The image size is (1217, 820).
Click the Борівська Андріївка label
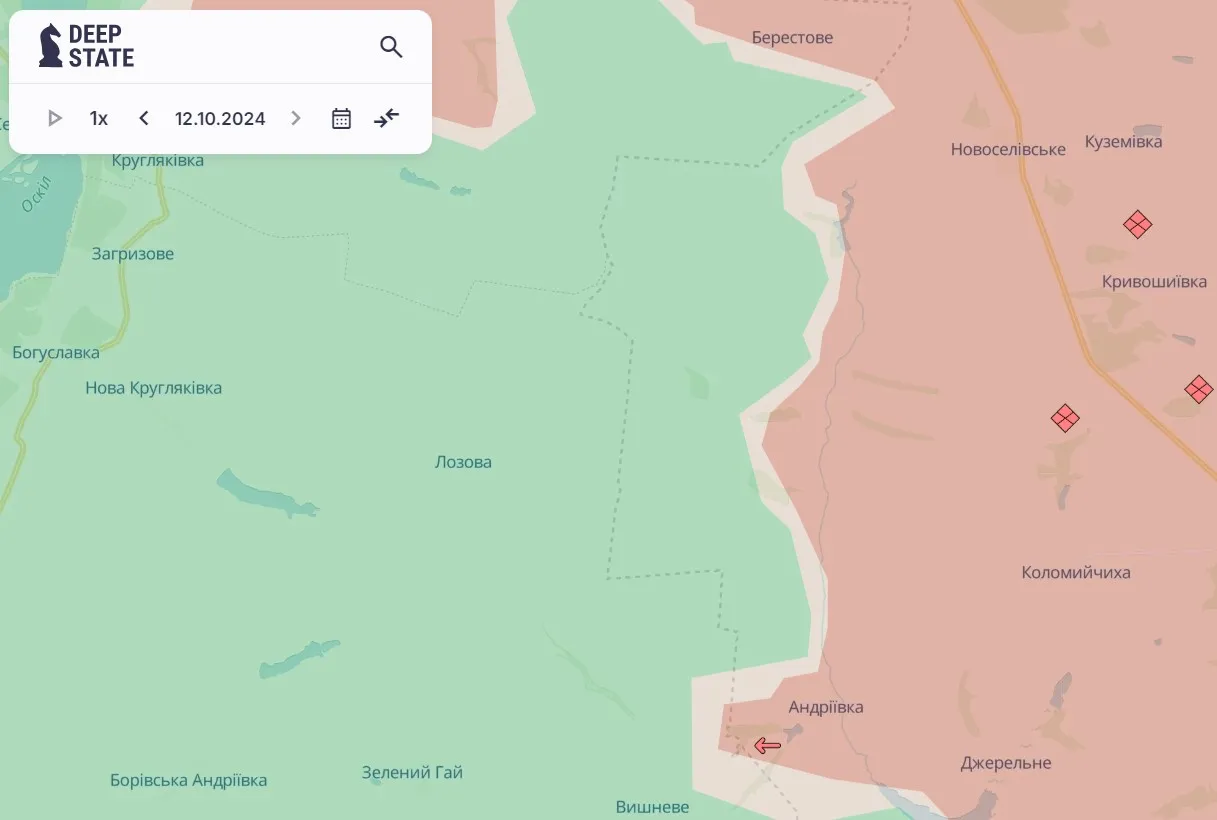pyautogui.click(x=188, y=780)
